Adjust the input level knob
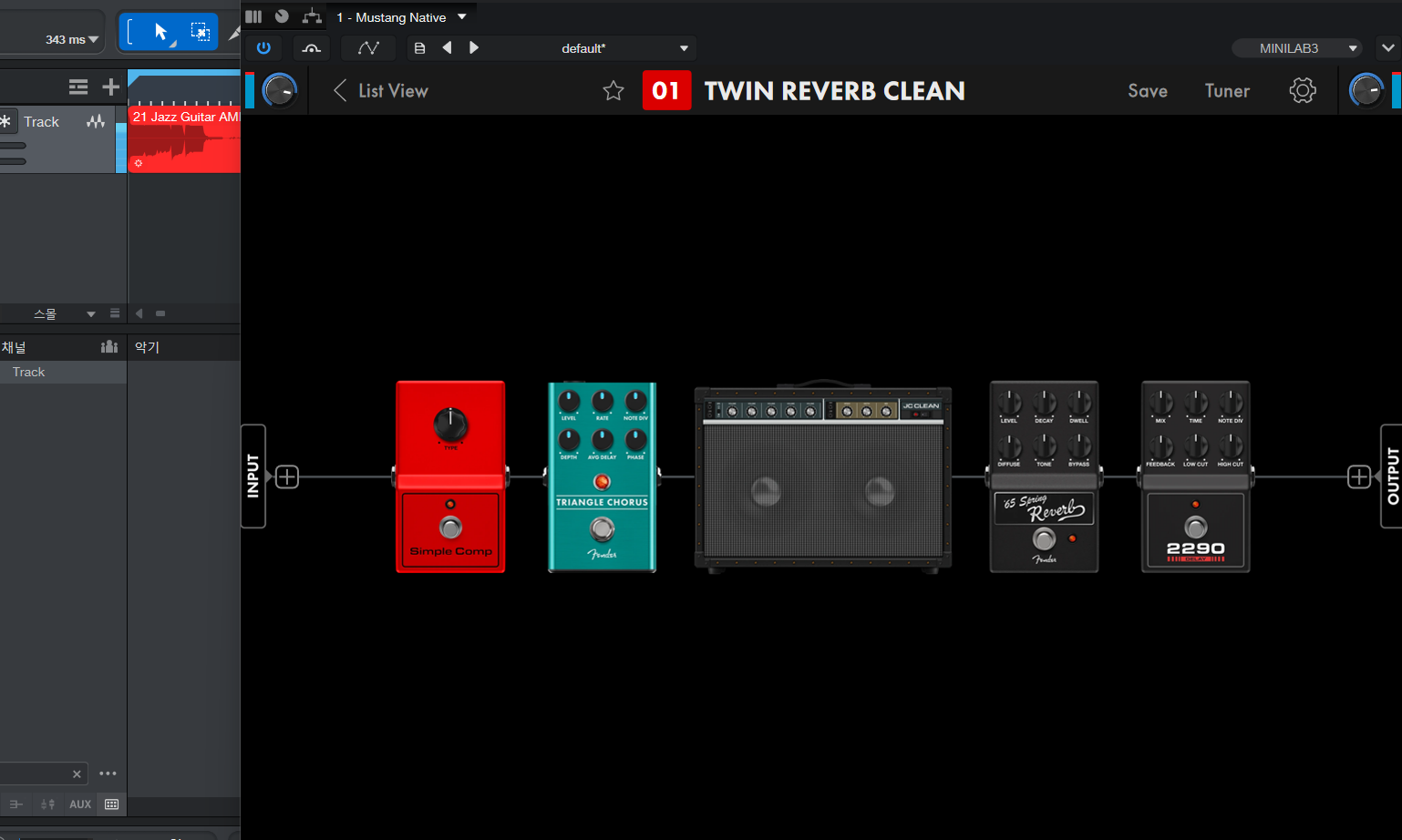 pos(280,90)
